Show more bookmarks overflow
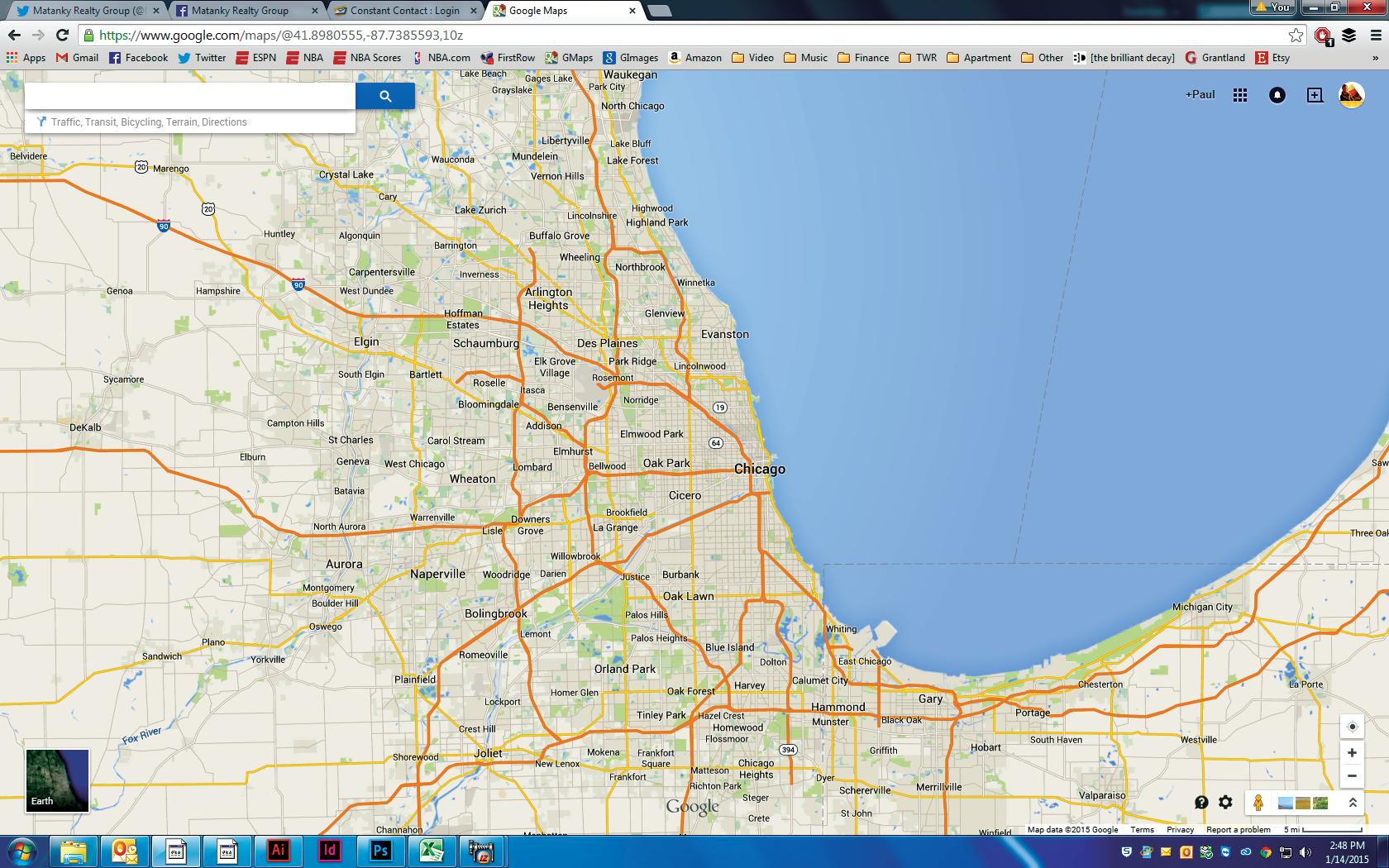 1376,58
